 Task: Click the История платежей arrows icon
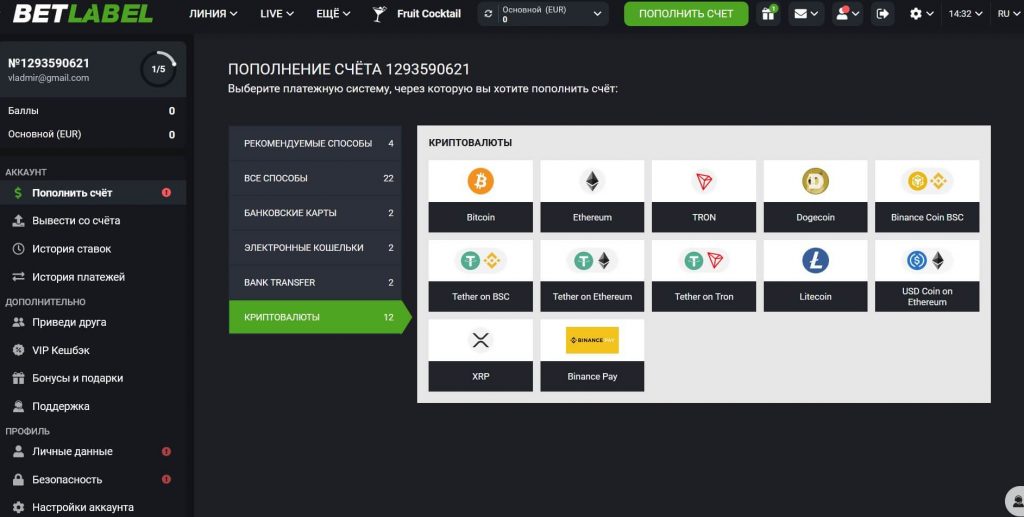18,277
